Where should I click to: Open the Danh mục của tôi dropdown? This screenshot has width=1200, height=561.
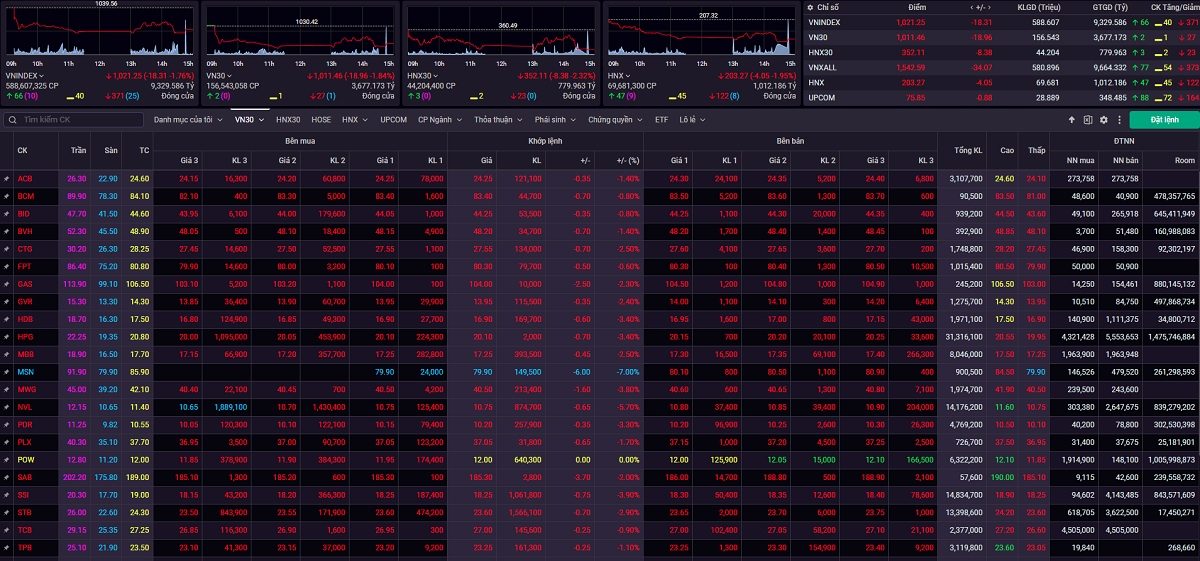tap(188, 119)
